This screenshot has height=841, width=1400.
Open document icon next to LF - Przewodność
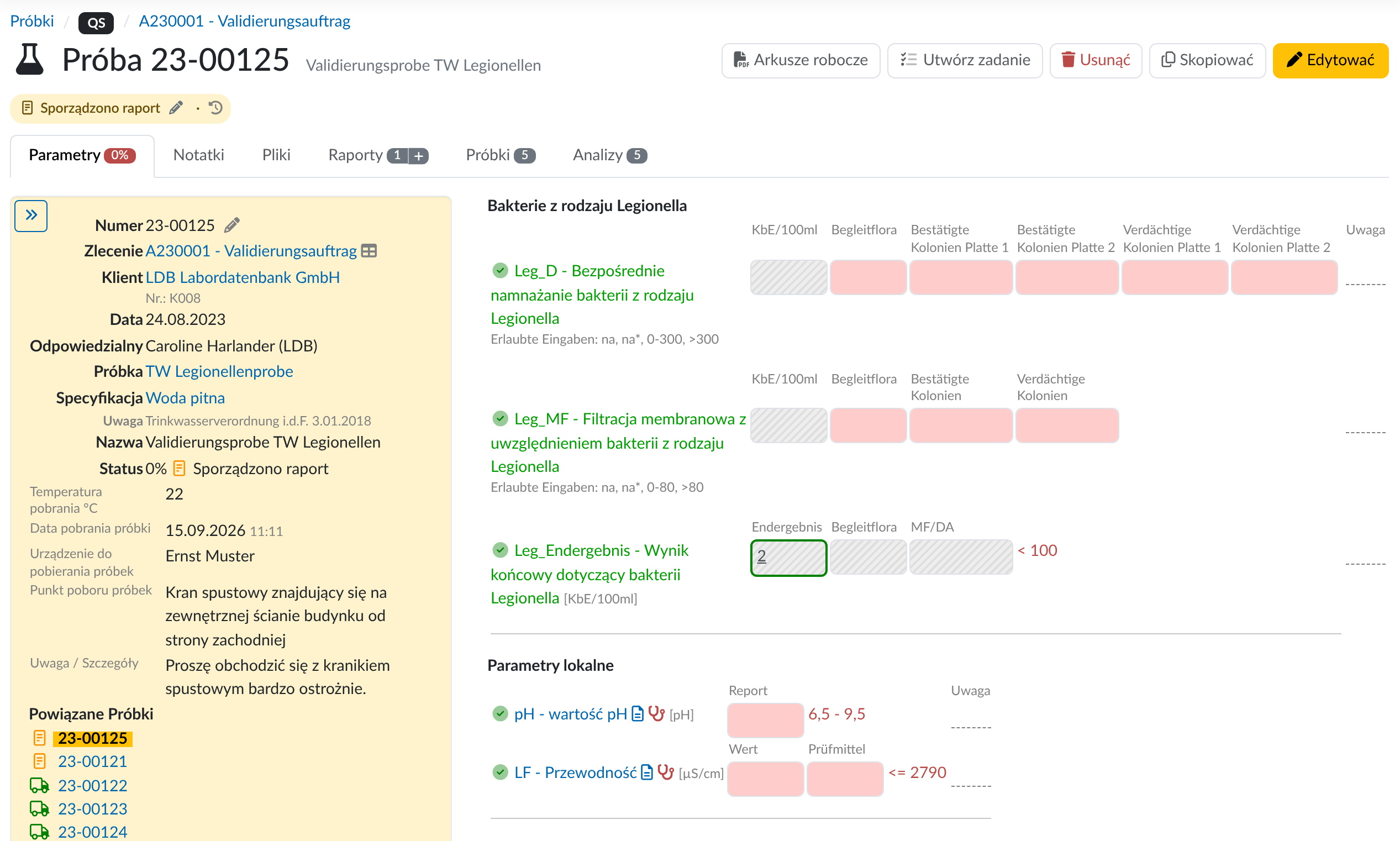coord(646,772)
